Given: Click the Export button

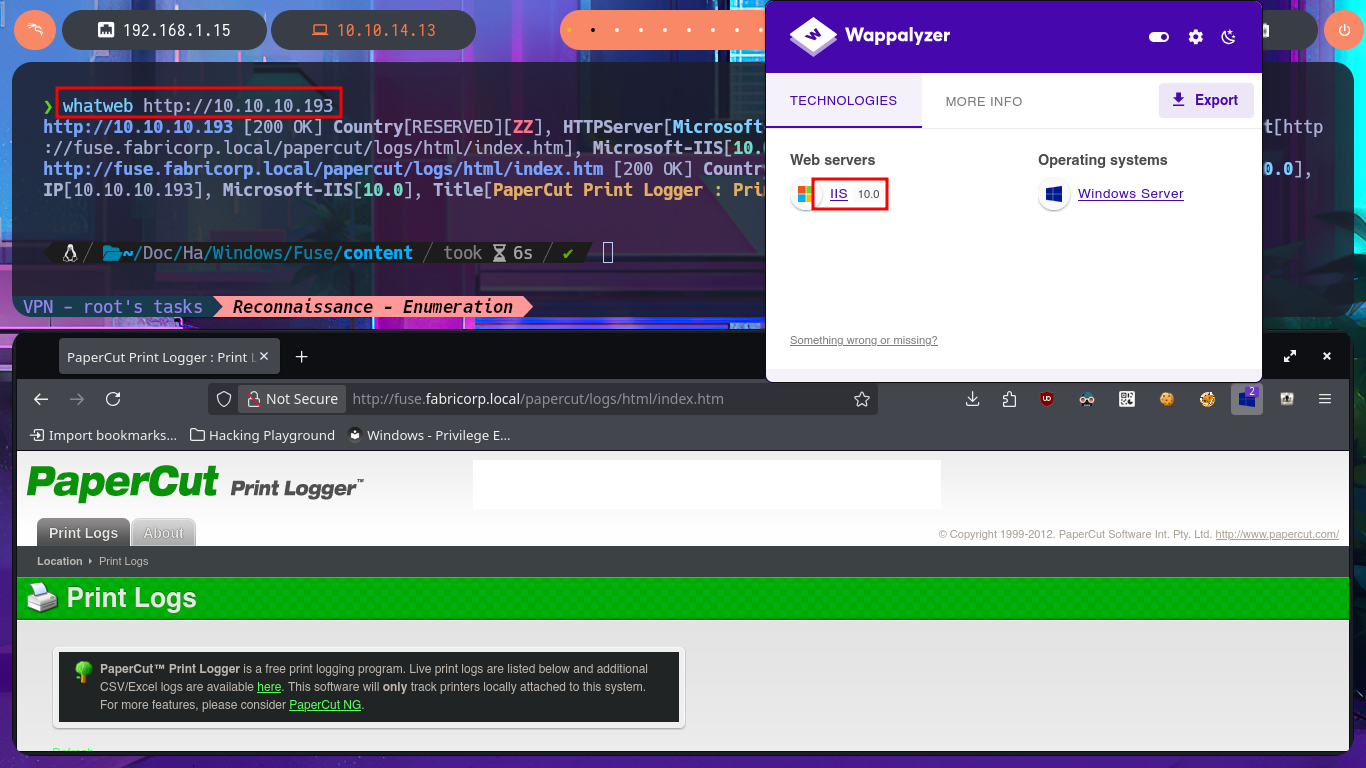Looking at the screenshot, I should [x=1205, y=100].
